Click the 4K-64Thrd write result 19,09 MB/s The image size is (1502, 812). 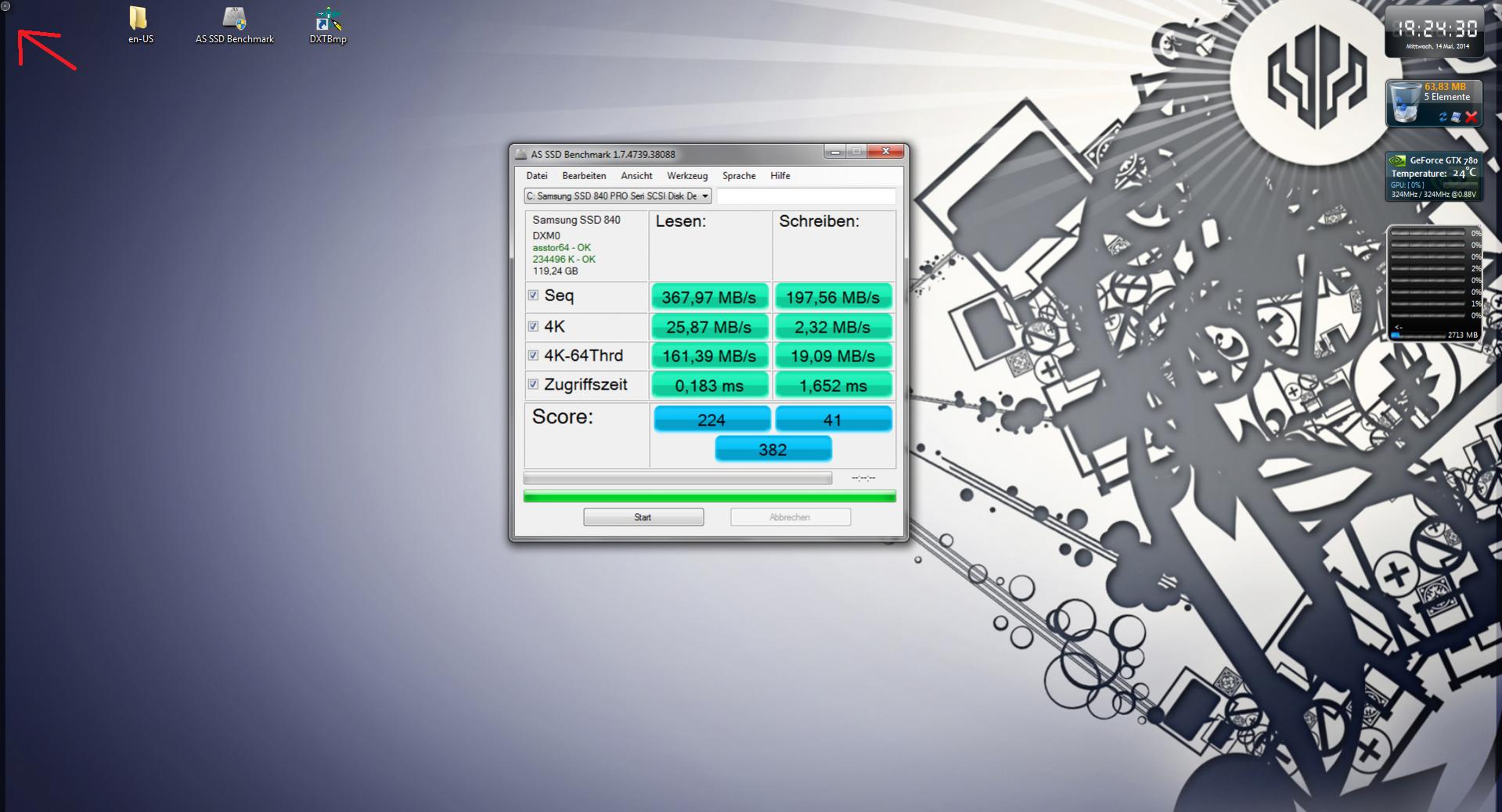click(x=833, y=356)
